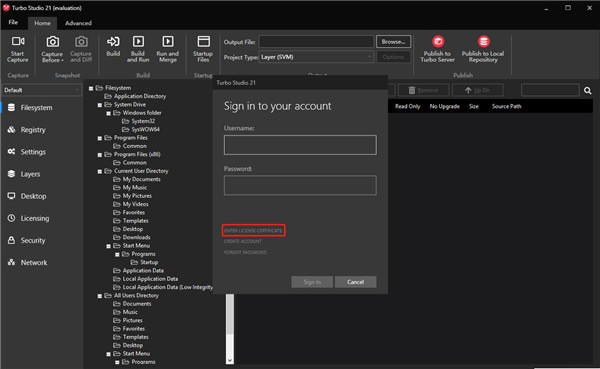600x369 pixels.
Task: Select My Pictures in the tree
Action: tap(137, 196)
